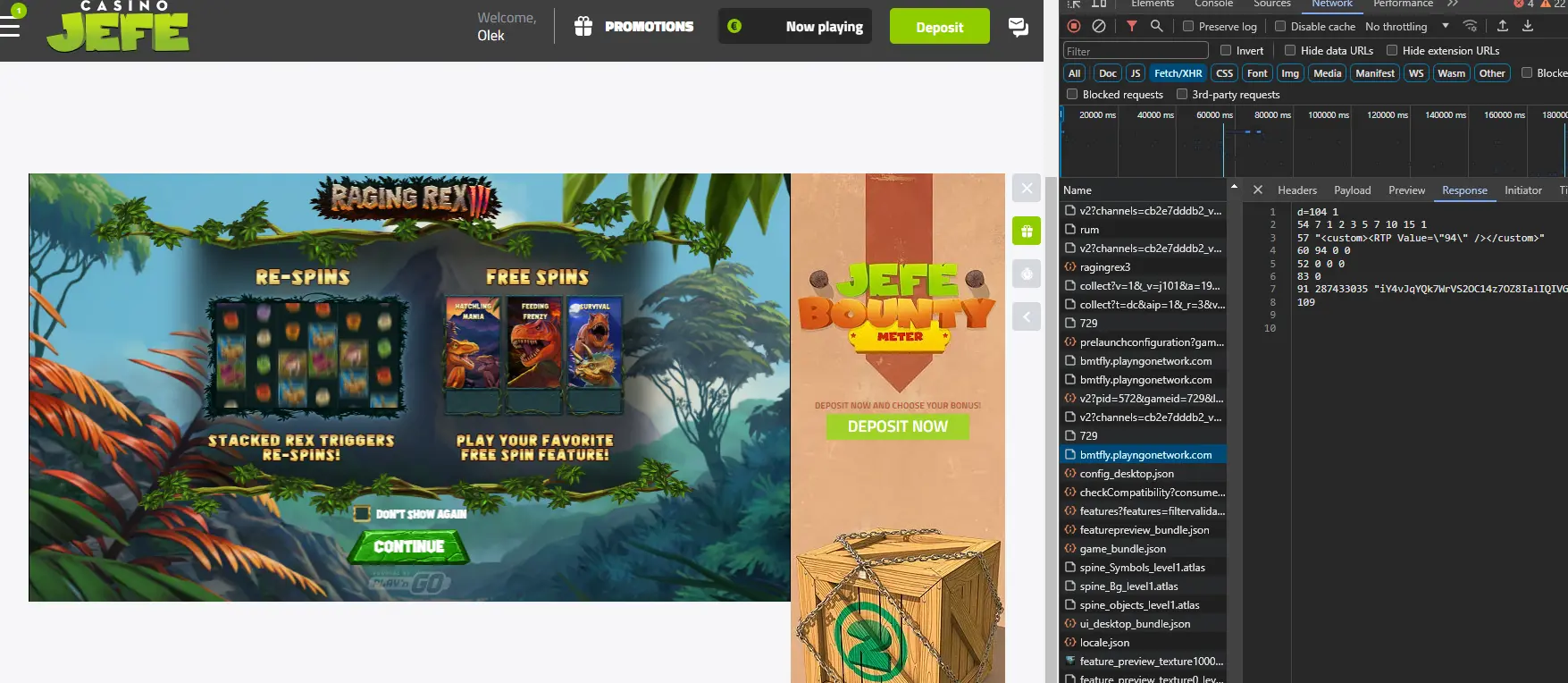Switch to the Console tab
The image size is (1568, 683).
[x=1213, y=4]
